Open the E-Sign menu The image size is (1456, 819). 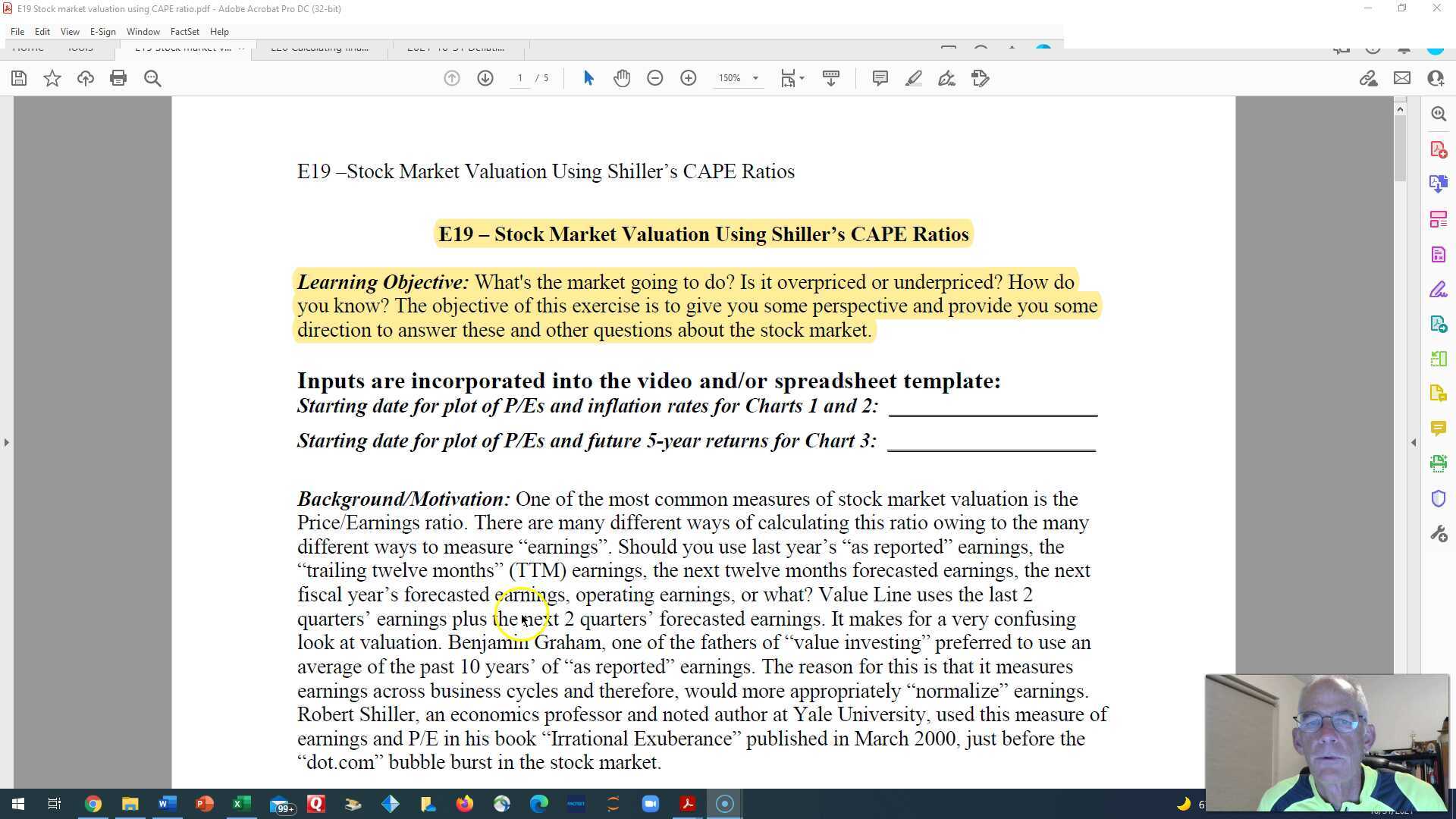tap(102, 32)
